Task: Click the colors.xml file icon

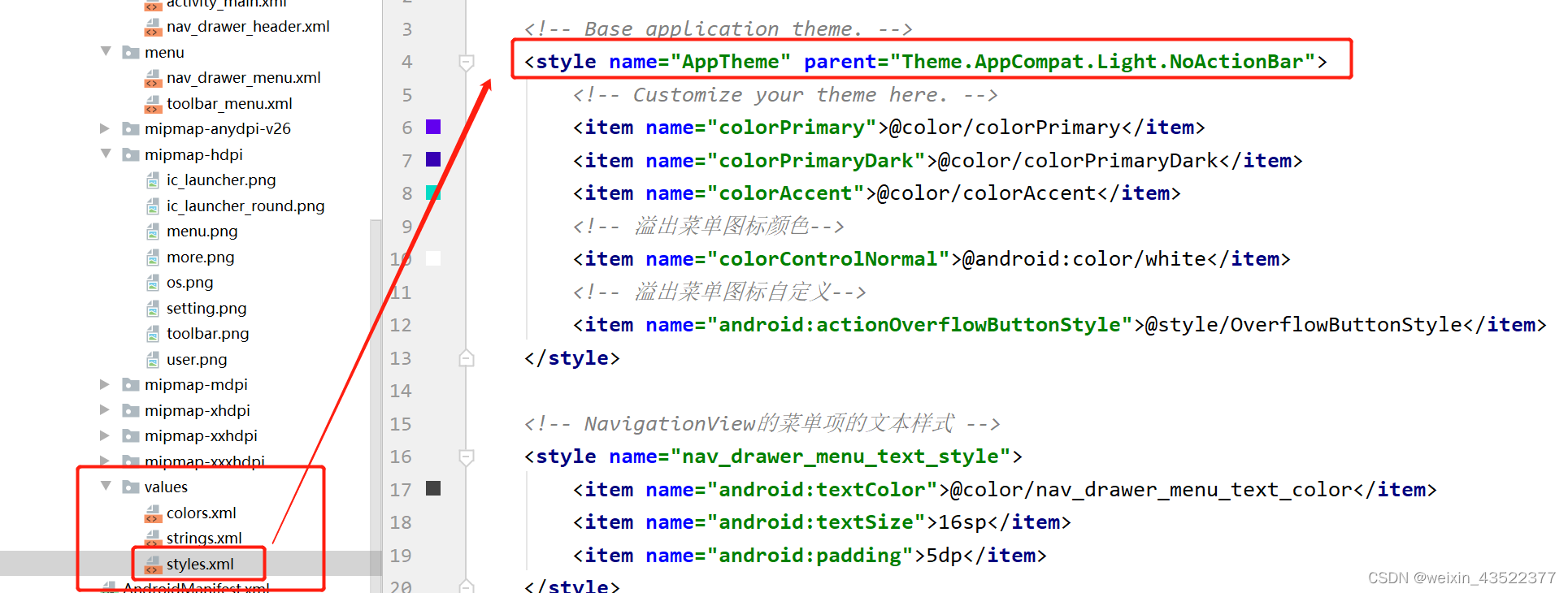Action: pos(153,514)
